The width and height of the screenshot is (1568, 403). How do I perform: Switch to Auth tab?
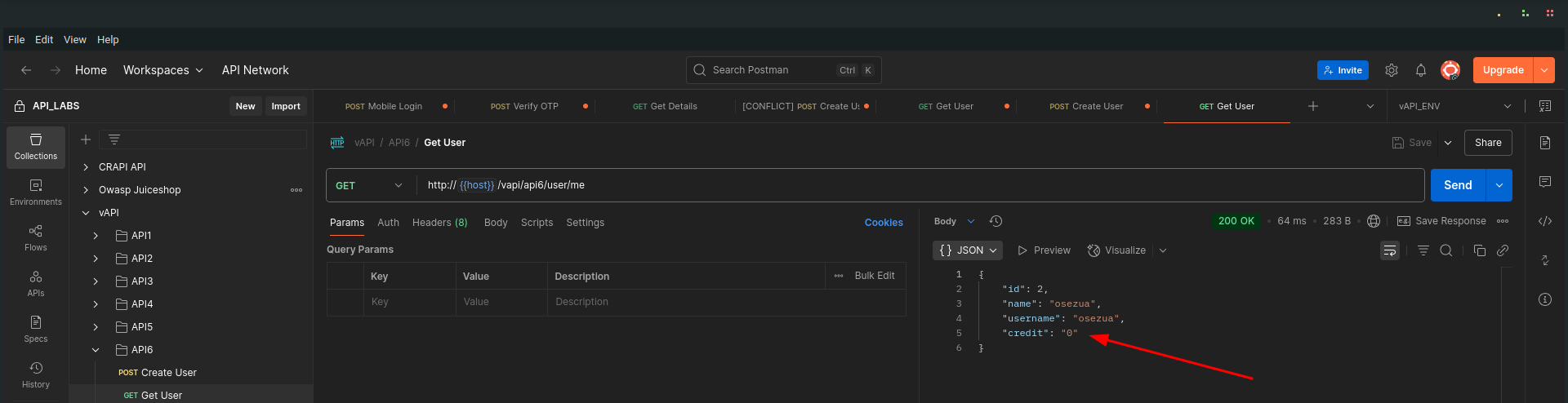click(388, 223)
